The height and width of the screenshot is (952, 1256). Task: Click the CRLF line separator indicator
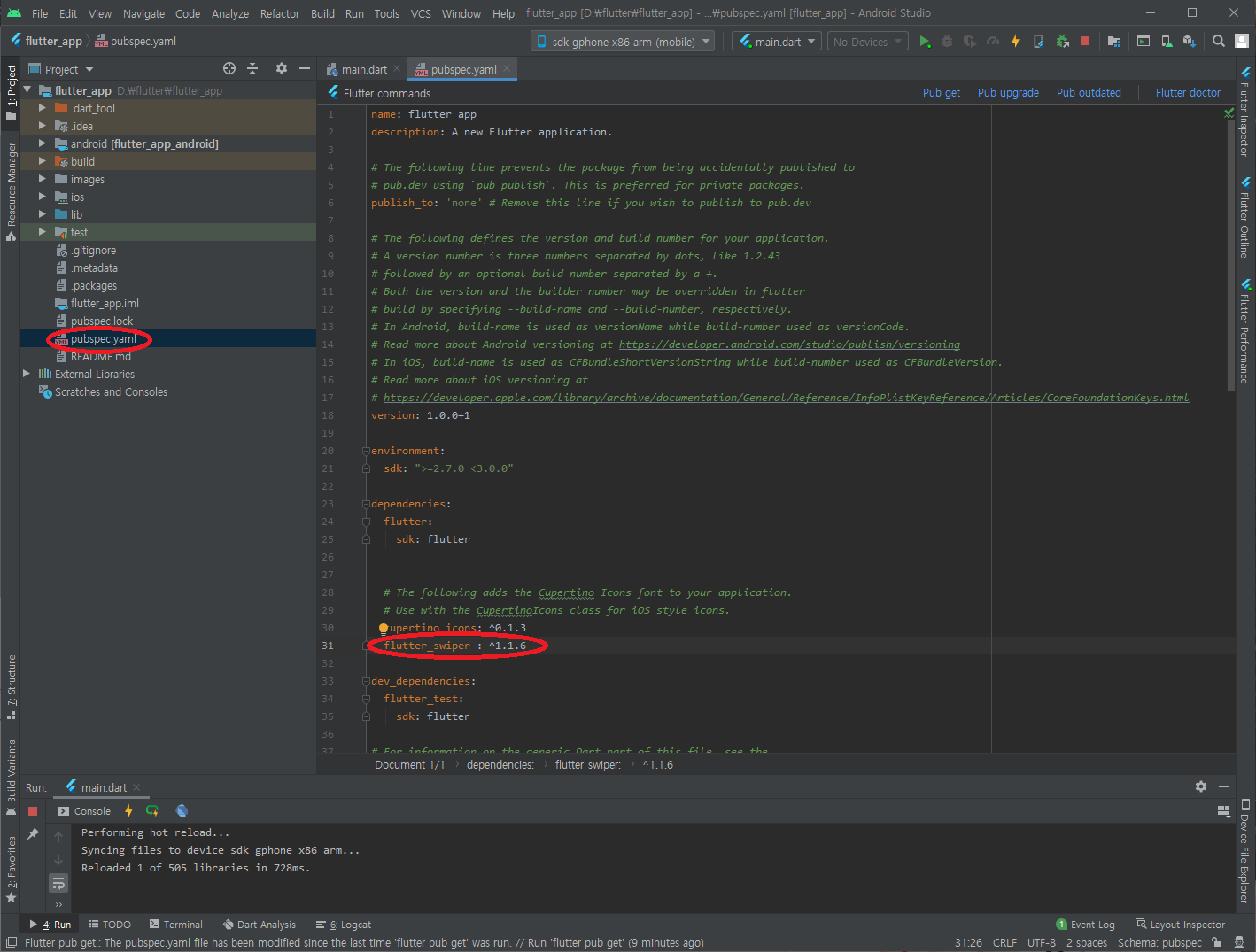pos(1004,943)
